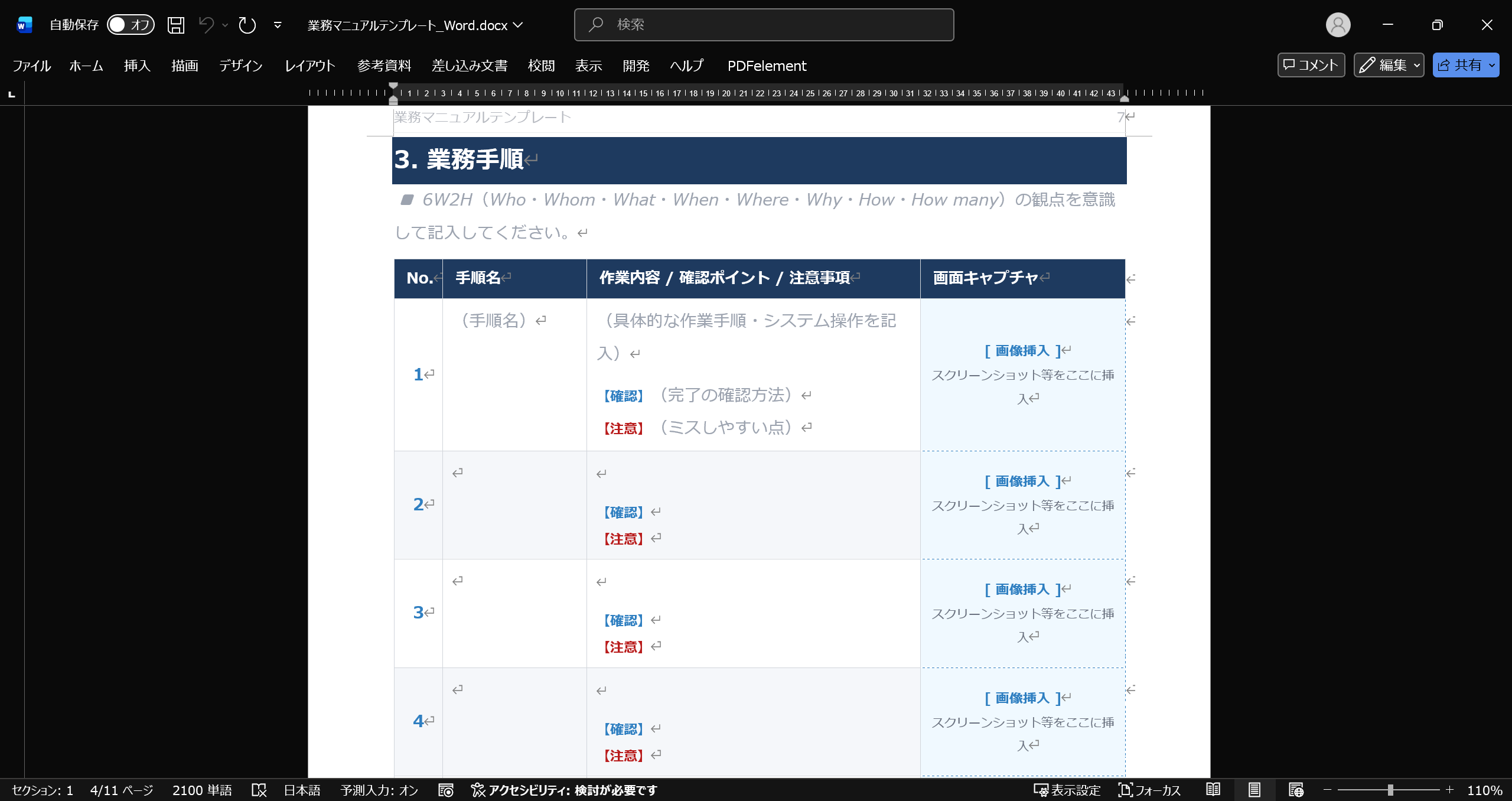
Task: Click the コメント button
Action: [1311, 65]
